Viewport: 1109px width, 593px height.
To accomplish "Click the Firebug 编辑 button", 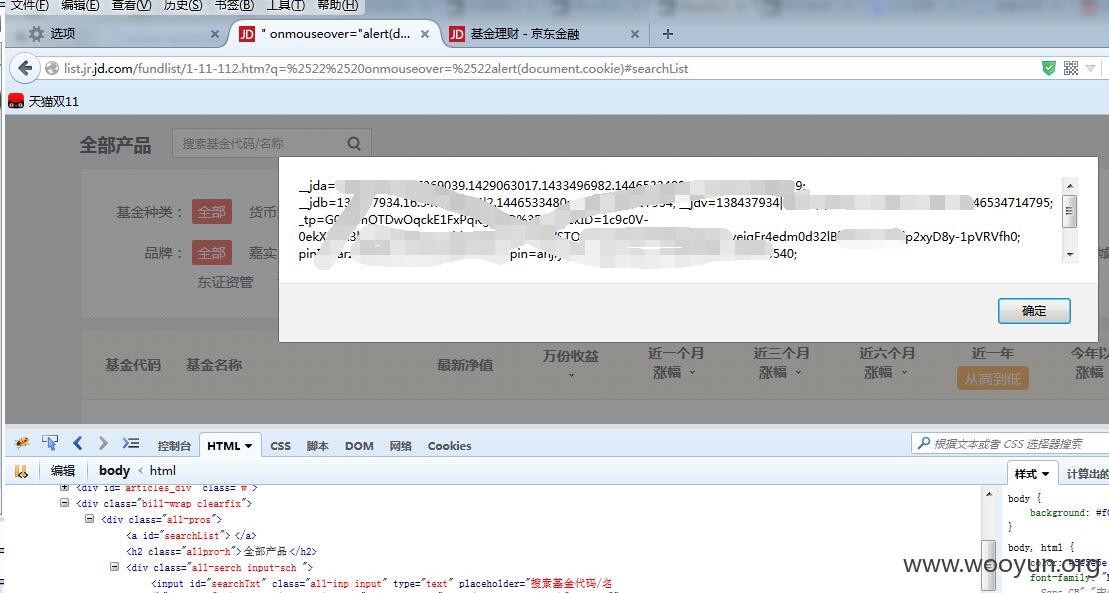I will 62,471.
